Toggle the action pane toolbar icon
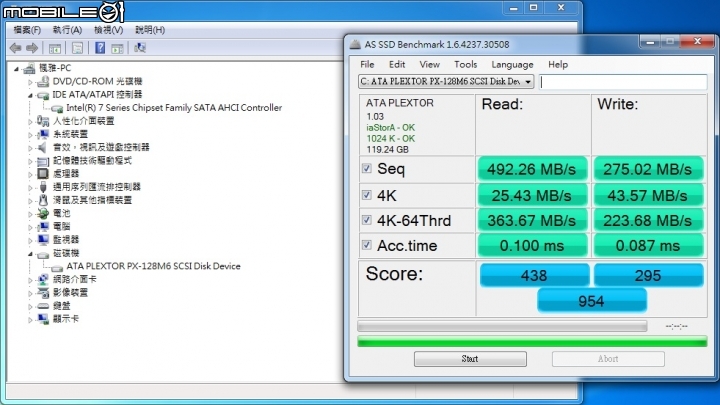720x405 pixels. (x=117, y=48)
